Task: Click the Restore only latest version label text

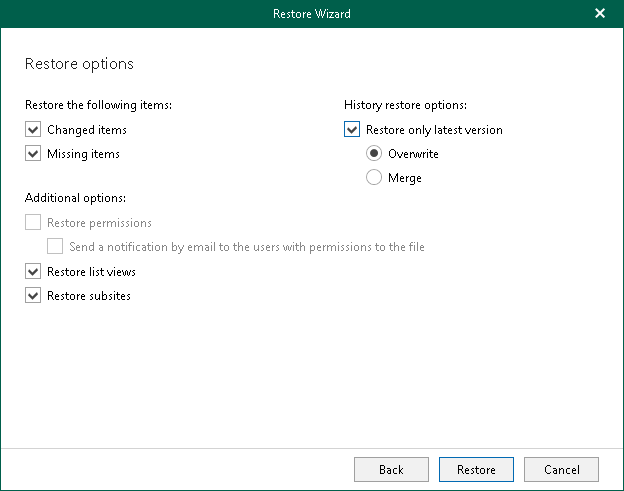Action: click(434, 130)
